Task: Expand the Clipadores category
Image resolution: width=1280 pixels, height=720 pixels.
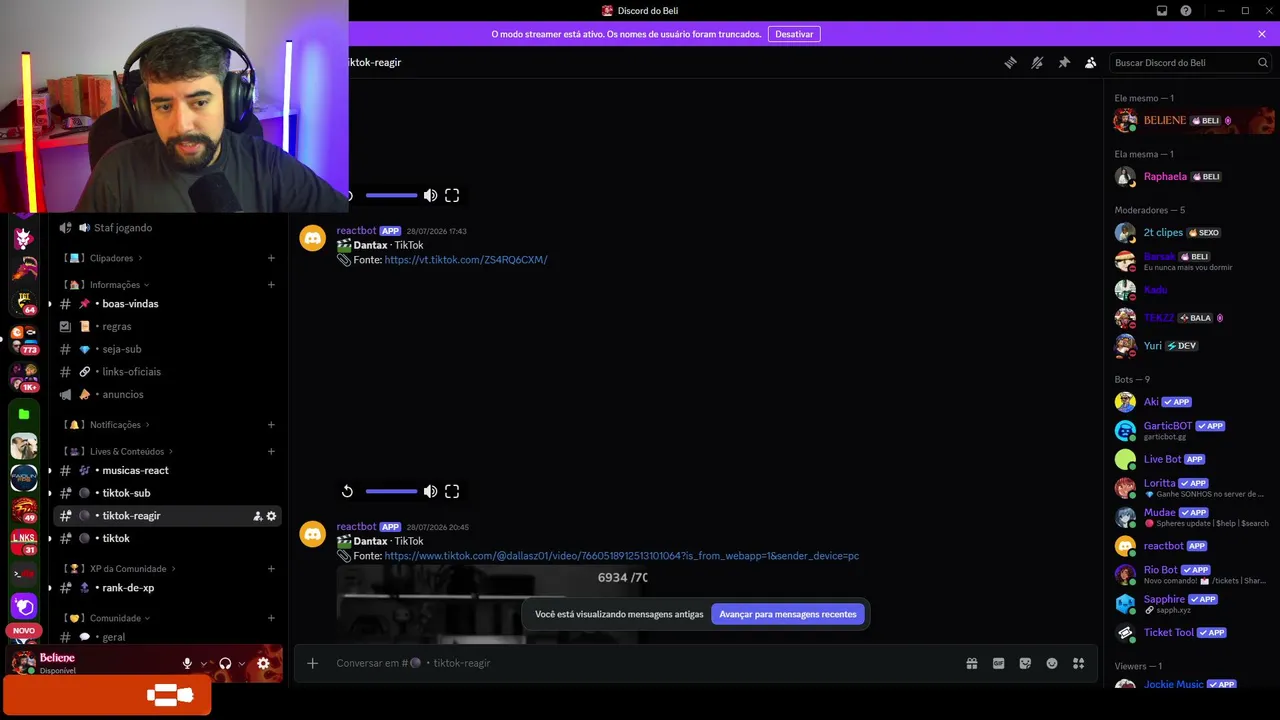Action: pos(103,258)
